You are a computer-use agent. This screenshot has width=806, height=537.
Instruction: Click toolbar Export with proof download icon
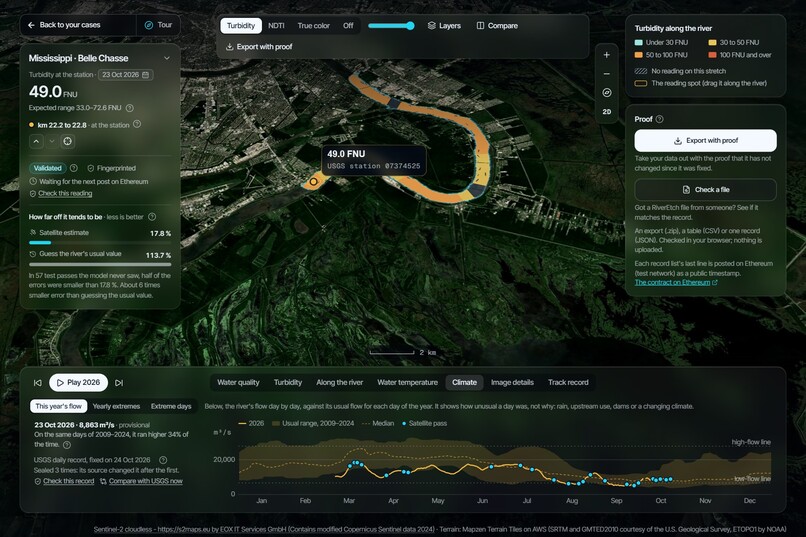[x=229, y=47]
